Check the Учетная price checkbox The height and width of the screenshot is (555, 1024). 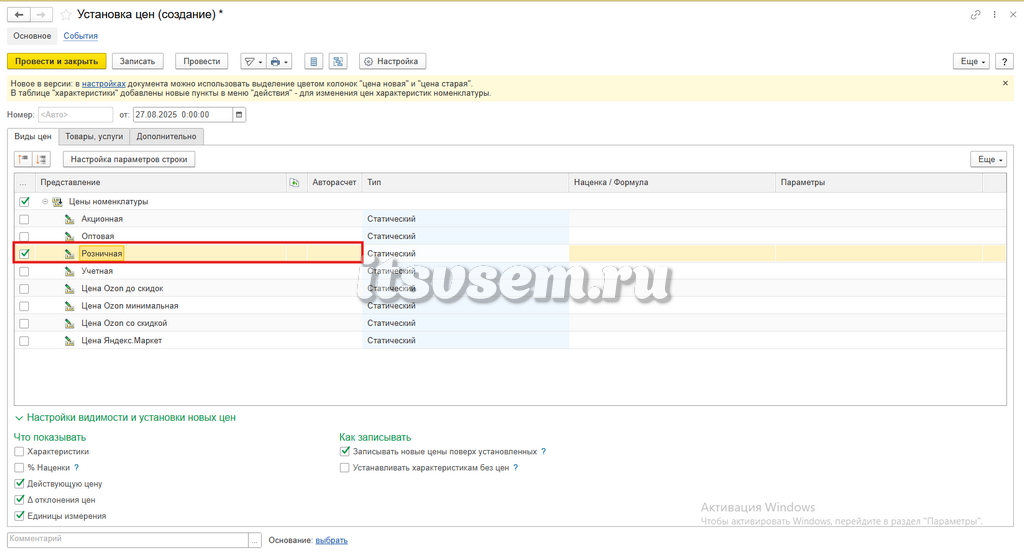[24, 271]
